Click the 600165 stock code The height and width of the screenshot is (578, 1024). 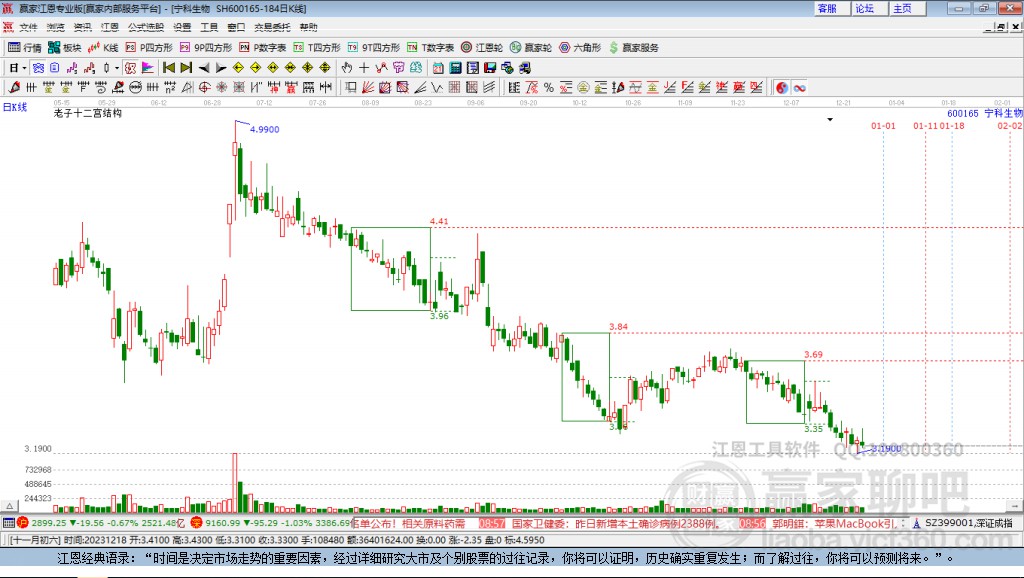coord(963,113)
